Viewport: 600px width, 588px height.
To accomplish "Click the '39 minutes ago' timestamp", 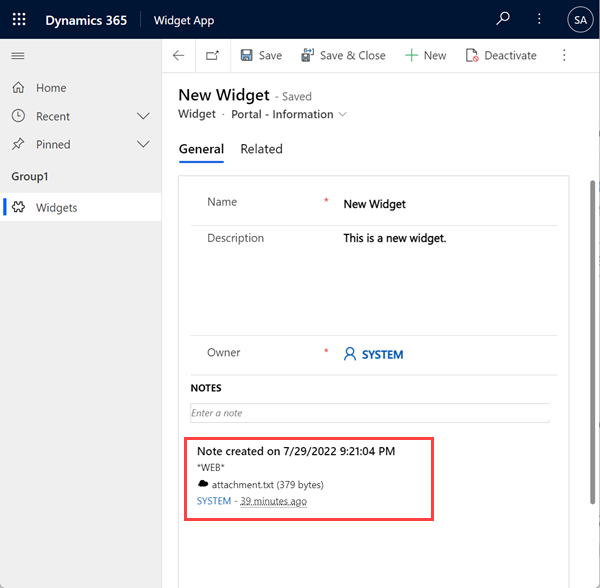I will click(273, 501).
